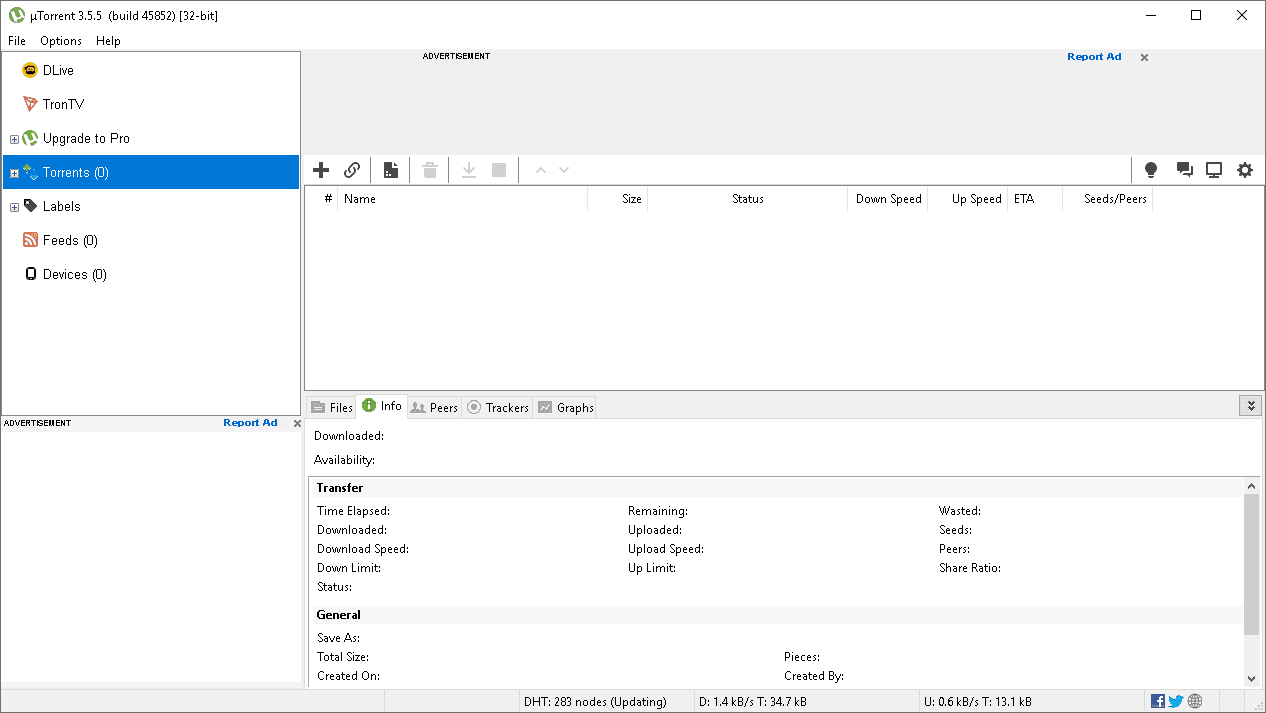Sort by Seeds/Peers column header
1266x713 pixels.
tap(1107, 199)
